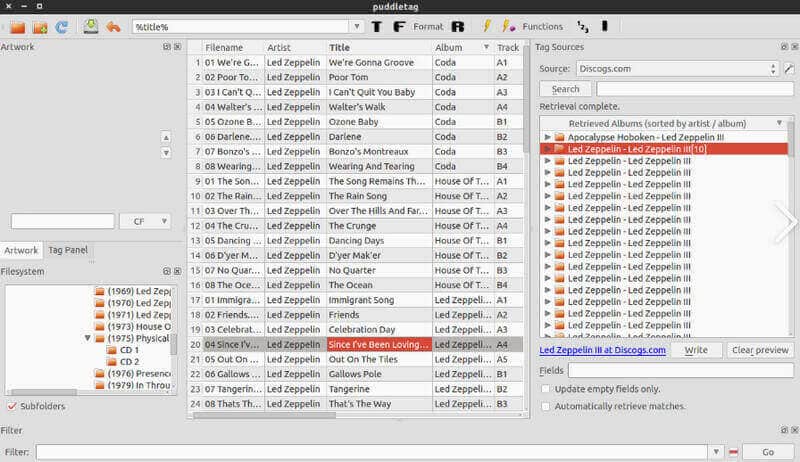
Task: Sort by the Album column header
Action: (x=463, y=47)
